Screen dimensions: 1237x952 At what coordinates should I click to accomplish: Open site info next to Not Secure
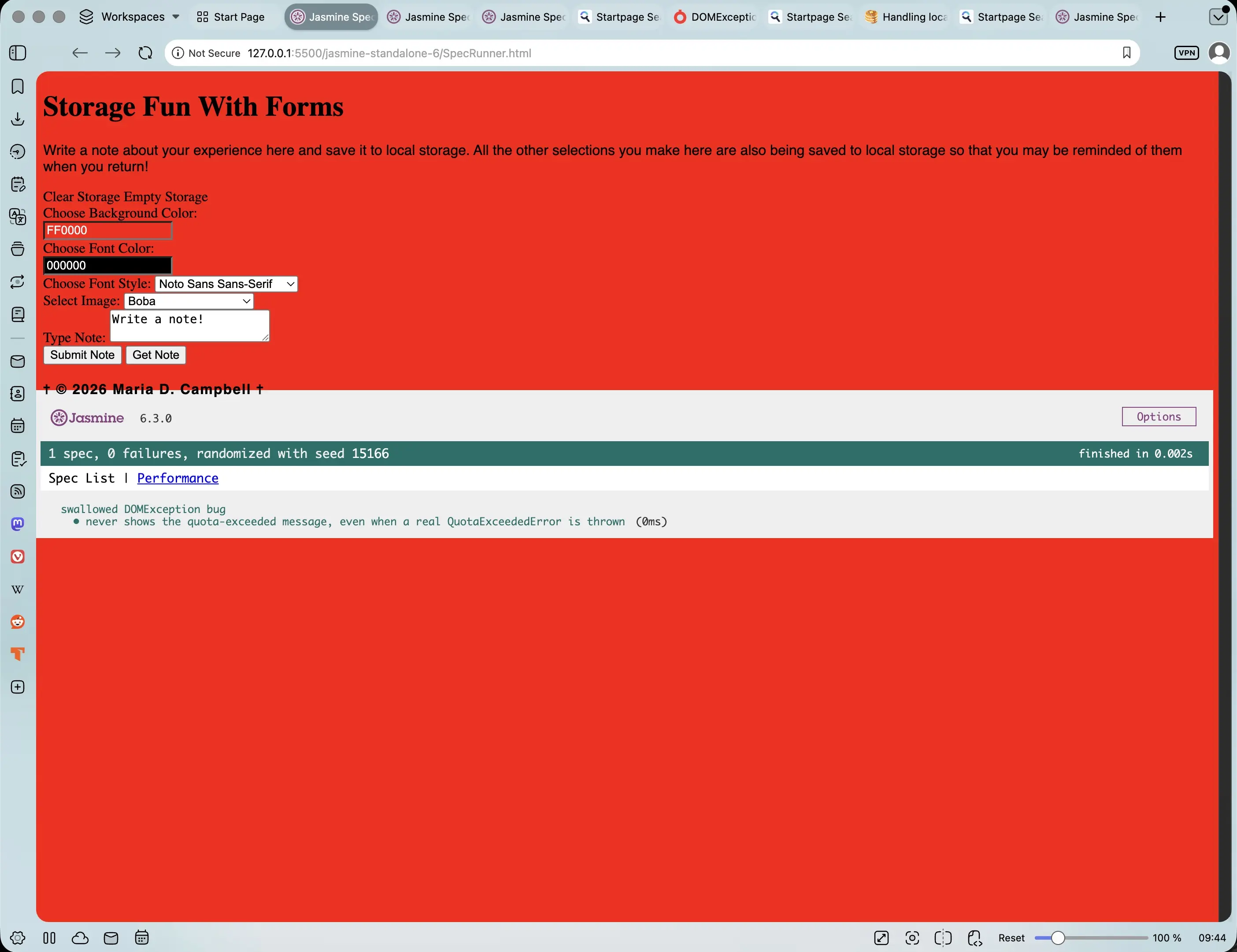tap(178, 53)
